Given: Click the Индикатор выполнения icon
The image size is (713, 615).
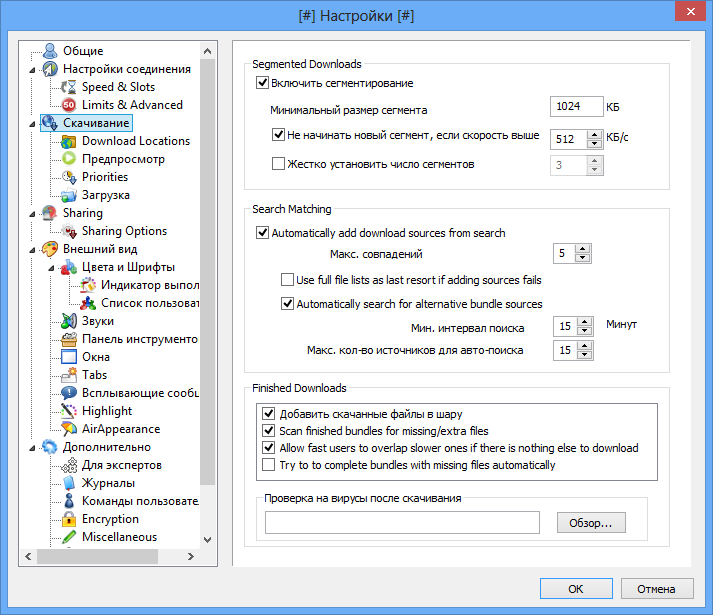Looking at the screenshot, I should click(x=88, y=285).
